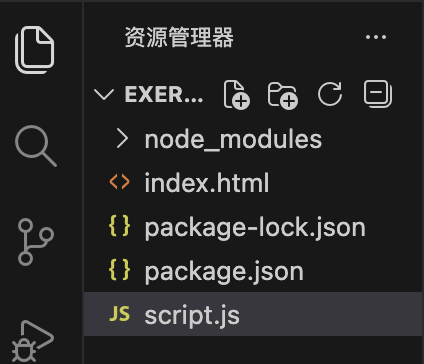424x364 pixels.
Task: Click the JS icon beside script.js
Action: click(x=120, y=314)
